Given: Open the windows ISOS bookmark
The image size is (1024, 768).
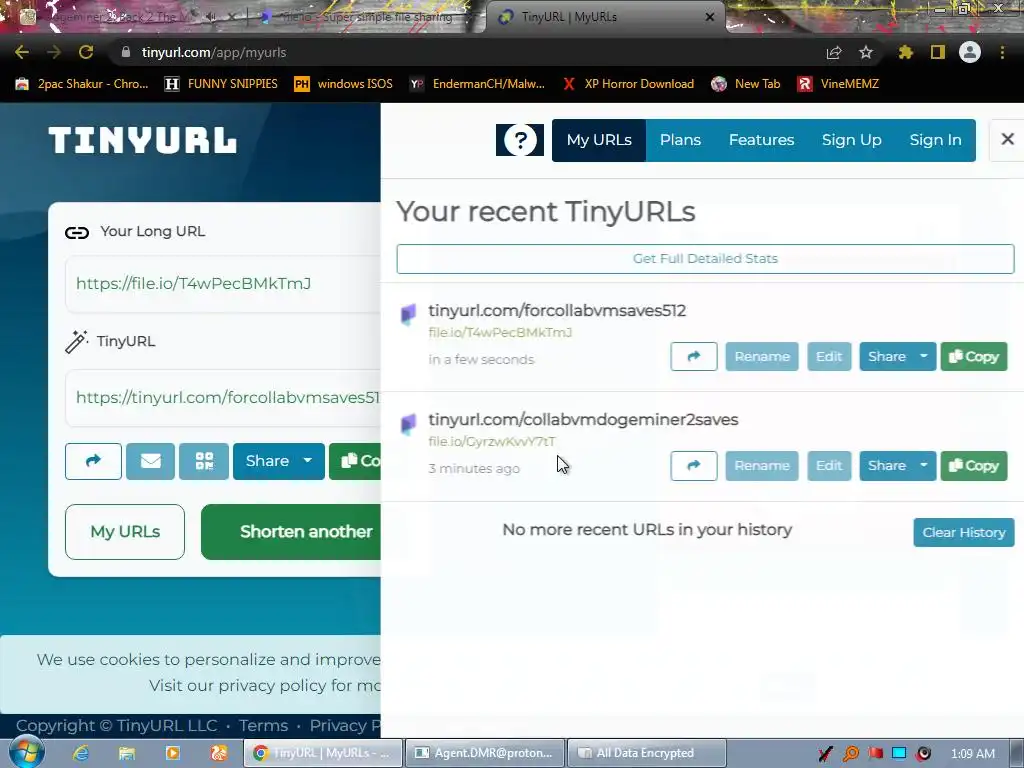Looking at the screenshot, I should tap(344, 84).
